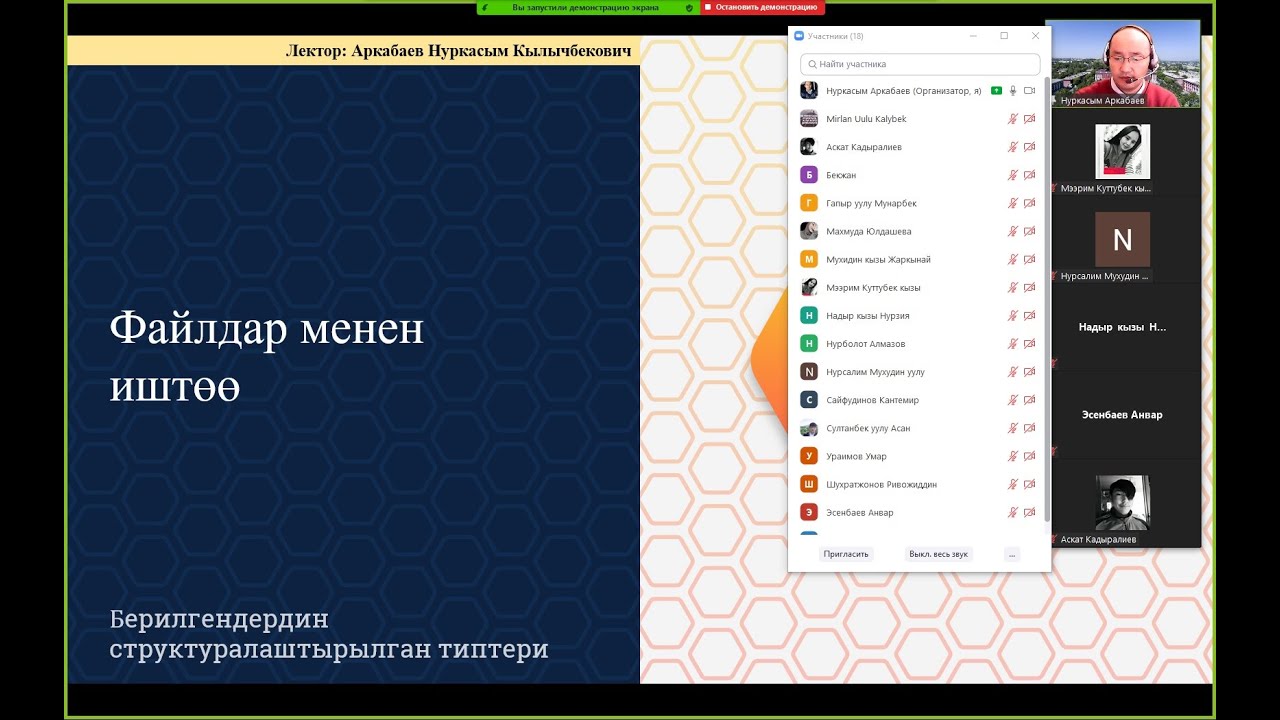Select participant row Нурболот Алмазов

click(x=920, y=343)
